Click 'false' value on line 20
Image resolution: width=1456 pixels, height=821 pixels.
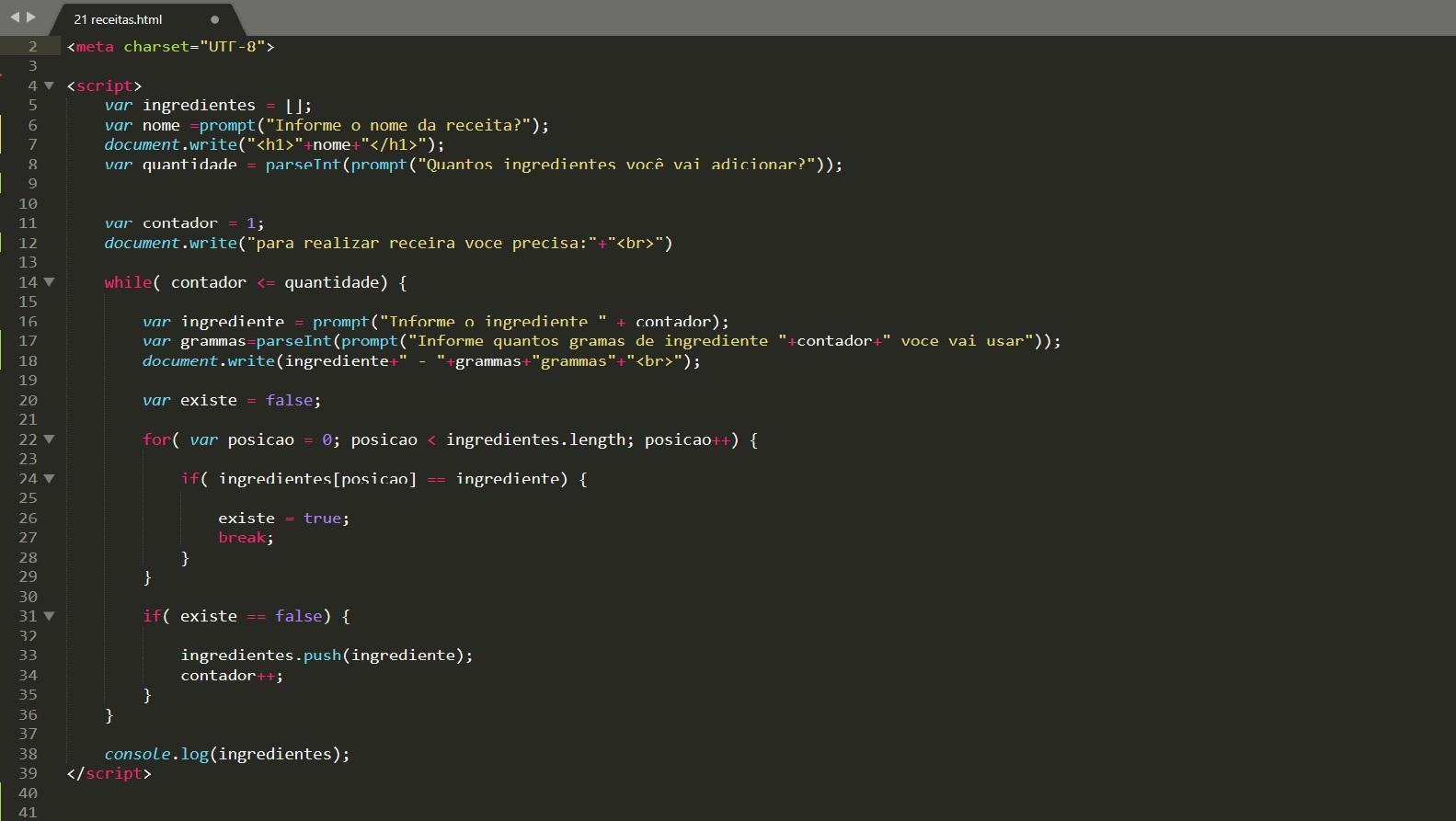coord(289,400)
